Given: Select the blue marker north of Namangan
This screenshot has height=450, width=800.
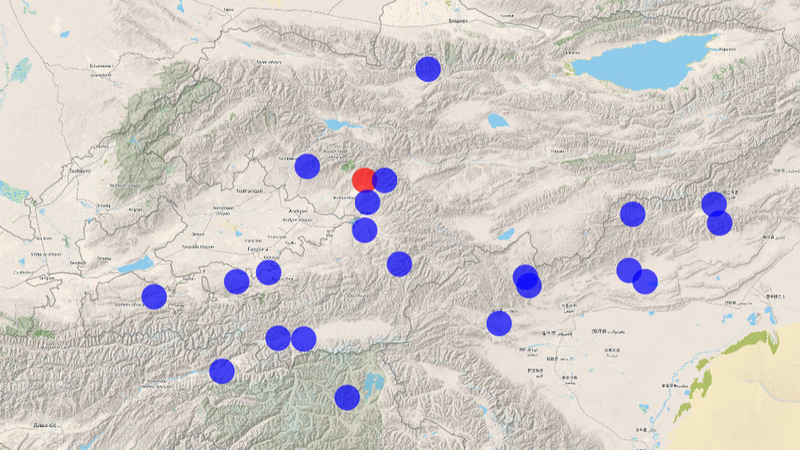Looking at the screenshot, I should coord(307,166).
